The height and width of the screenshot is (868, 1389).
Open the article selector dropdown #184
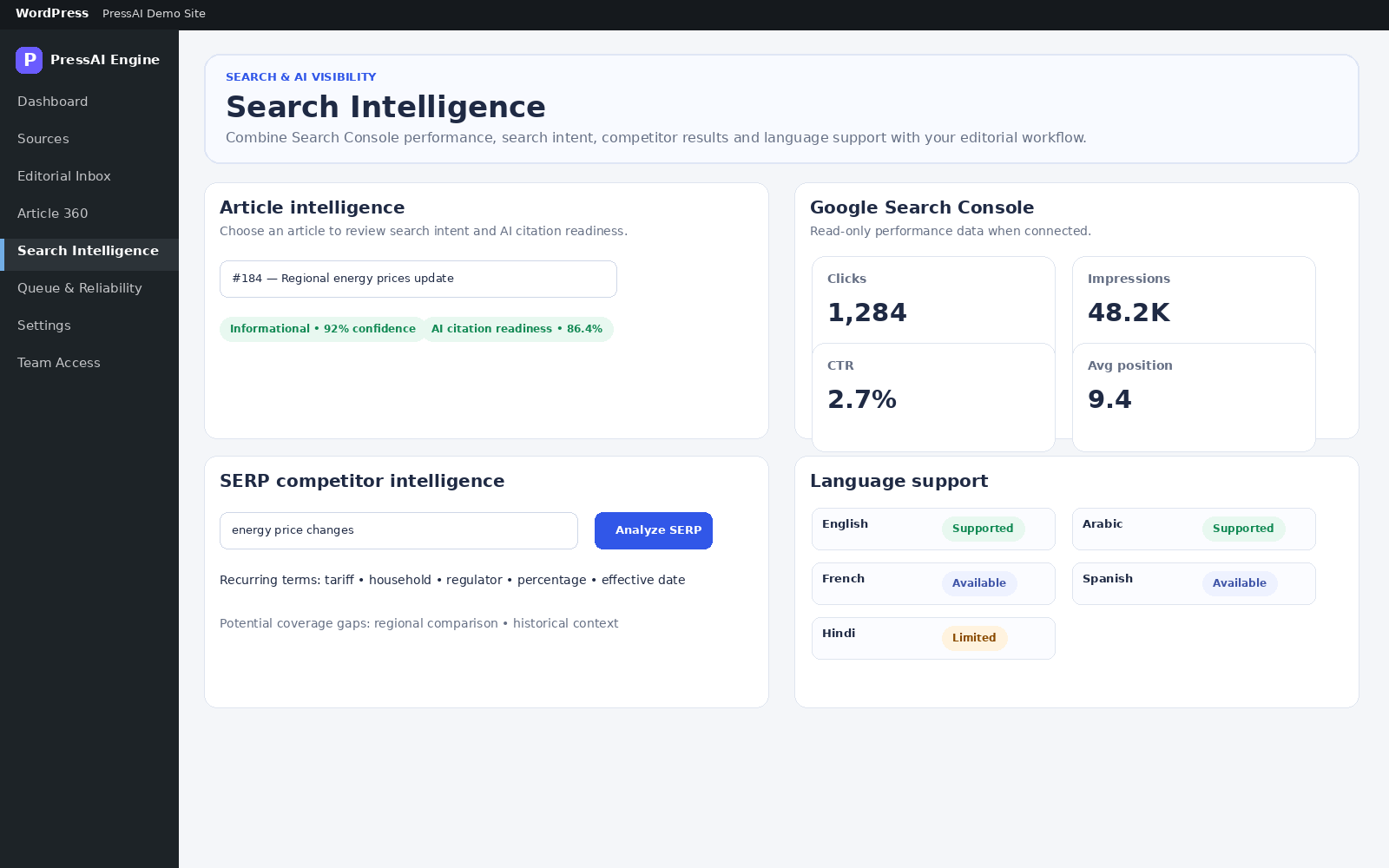(418, 279)
